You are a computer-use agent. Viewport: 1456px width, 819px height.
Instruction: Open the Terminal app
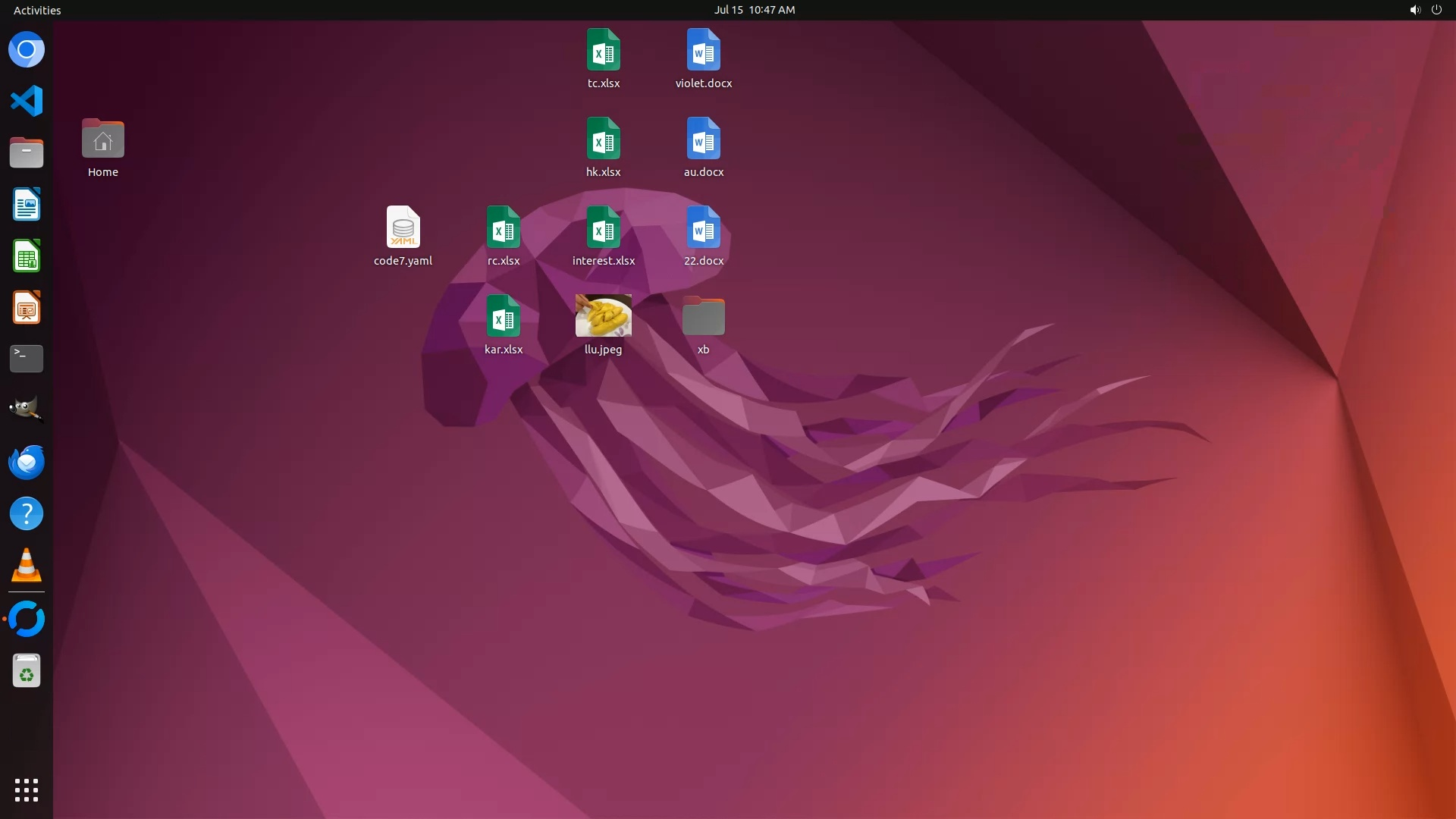27,359
